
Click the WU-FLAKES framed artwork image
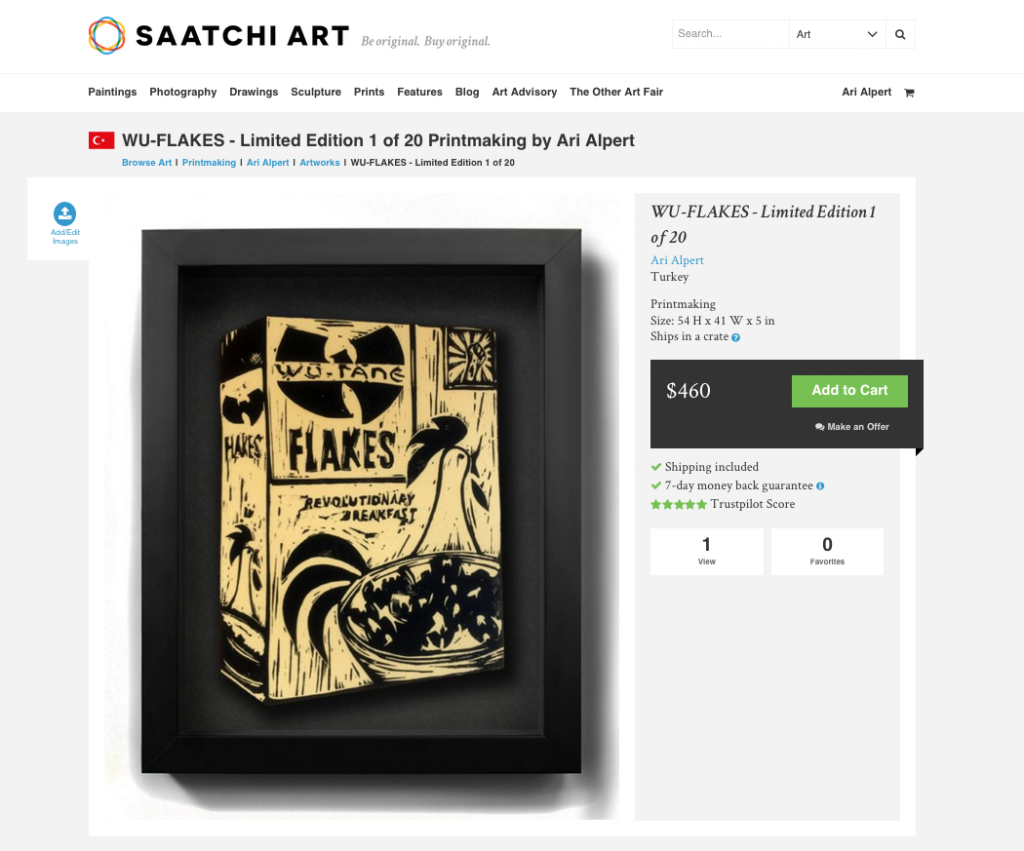coord(361,501)
